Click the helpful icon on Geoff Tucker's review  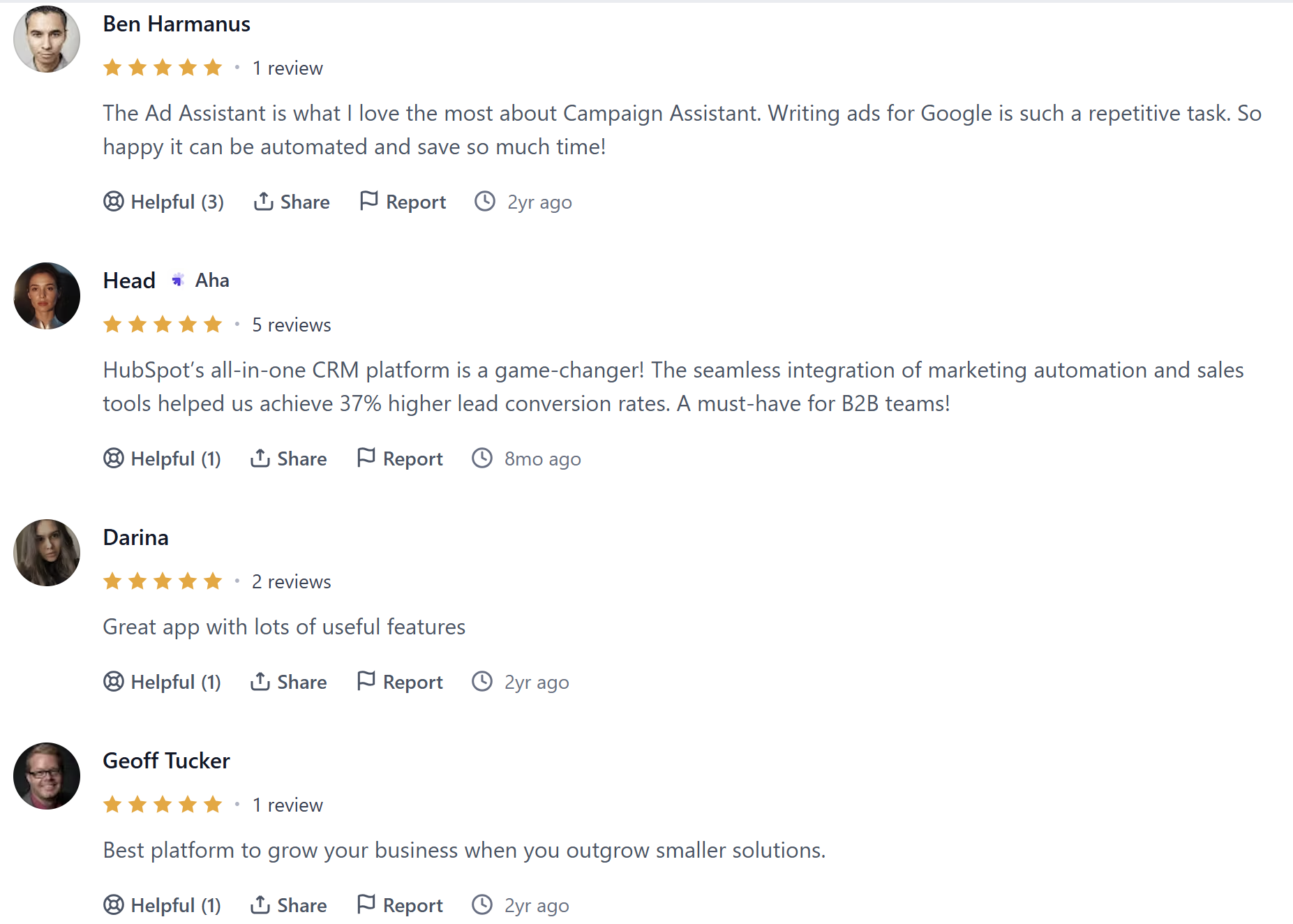pos(113,904)
